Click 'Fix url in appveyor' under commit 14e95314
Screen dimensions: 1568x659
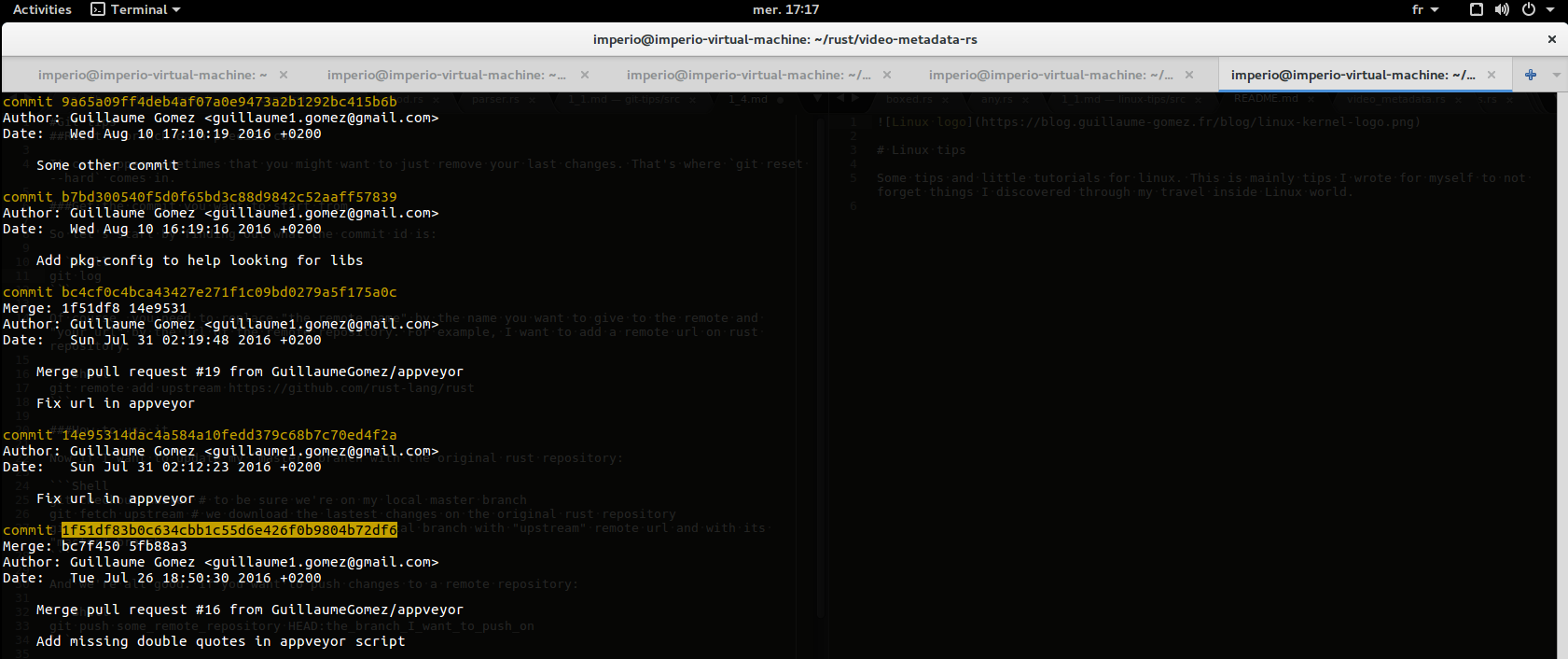(116, 498)
